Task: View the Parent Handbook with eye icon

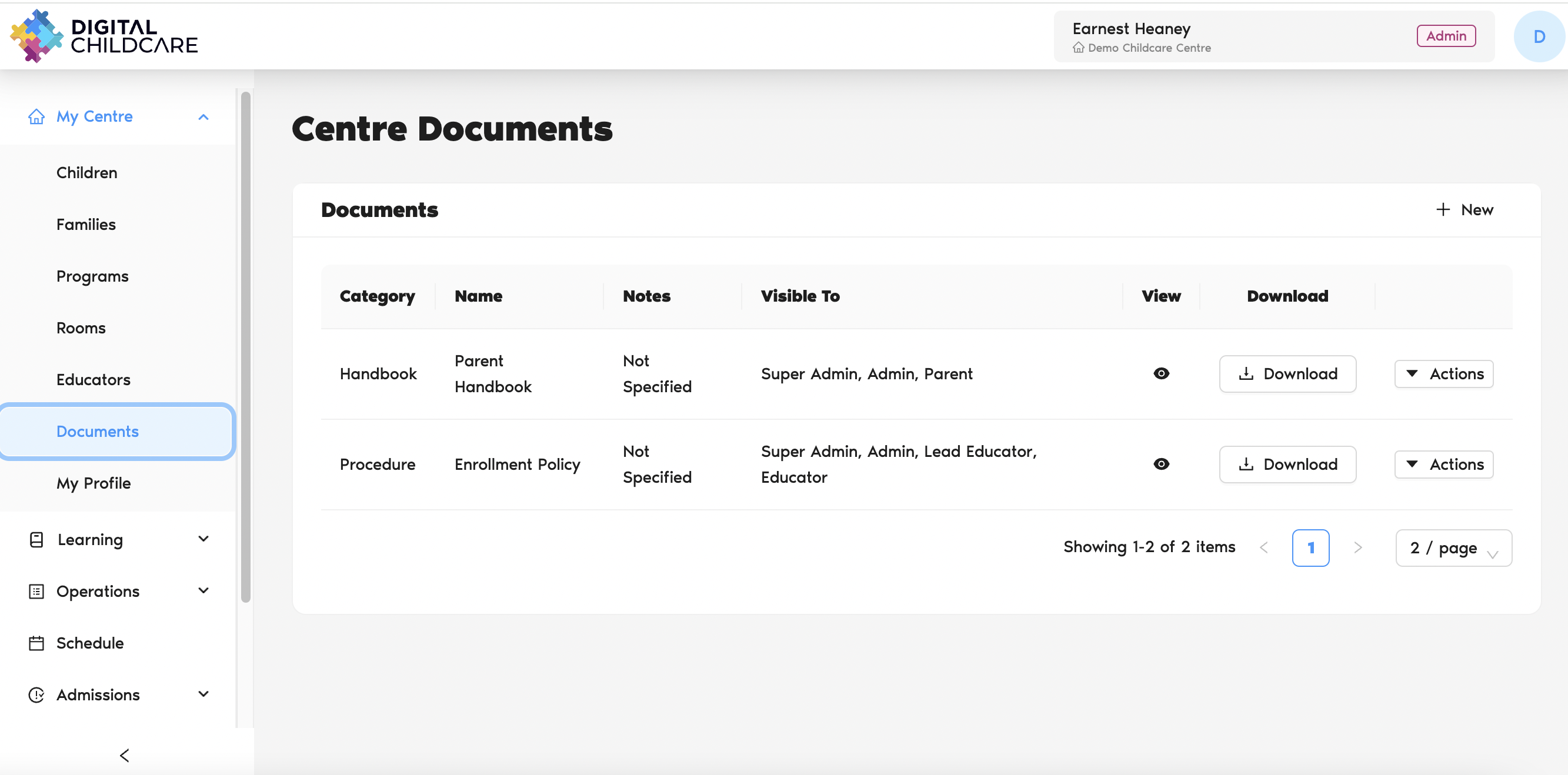Action: [x=1161, y=373]
